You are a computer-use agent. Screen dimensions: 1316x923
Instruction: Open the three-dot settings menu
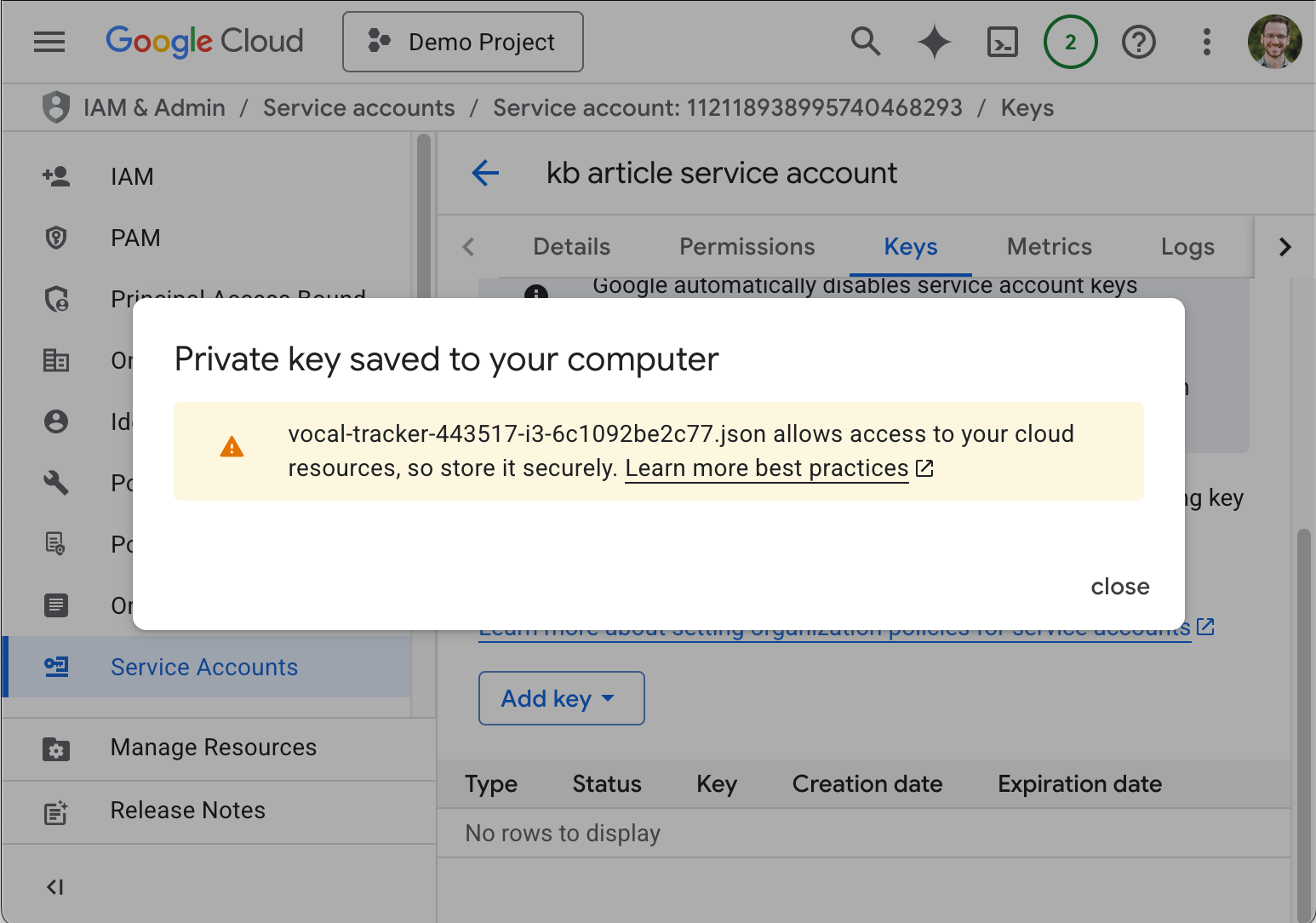tap(1206, 42)
